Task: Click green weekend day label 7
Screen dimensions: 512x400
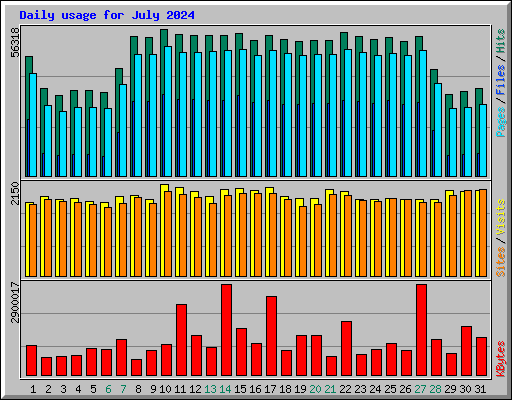Action: pos(123,389)
